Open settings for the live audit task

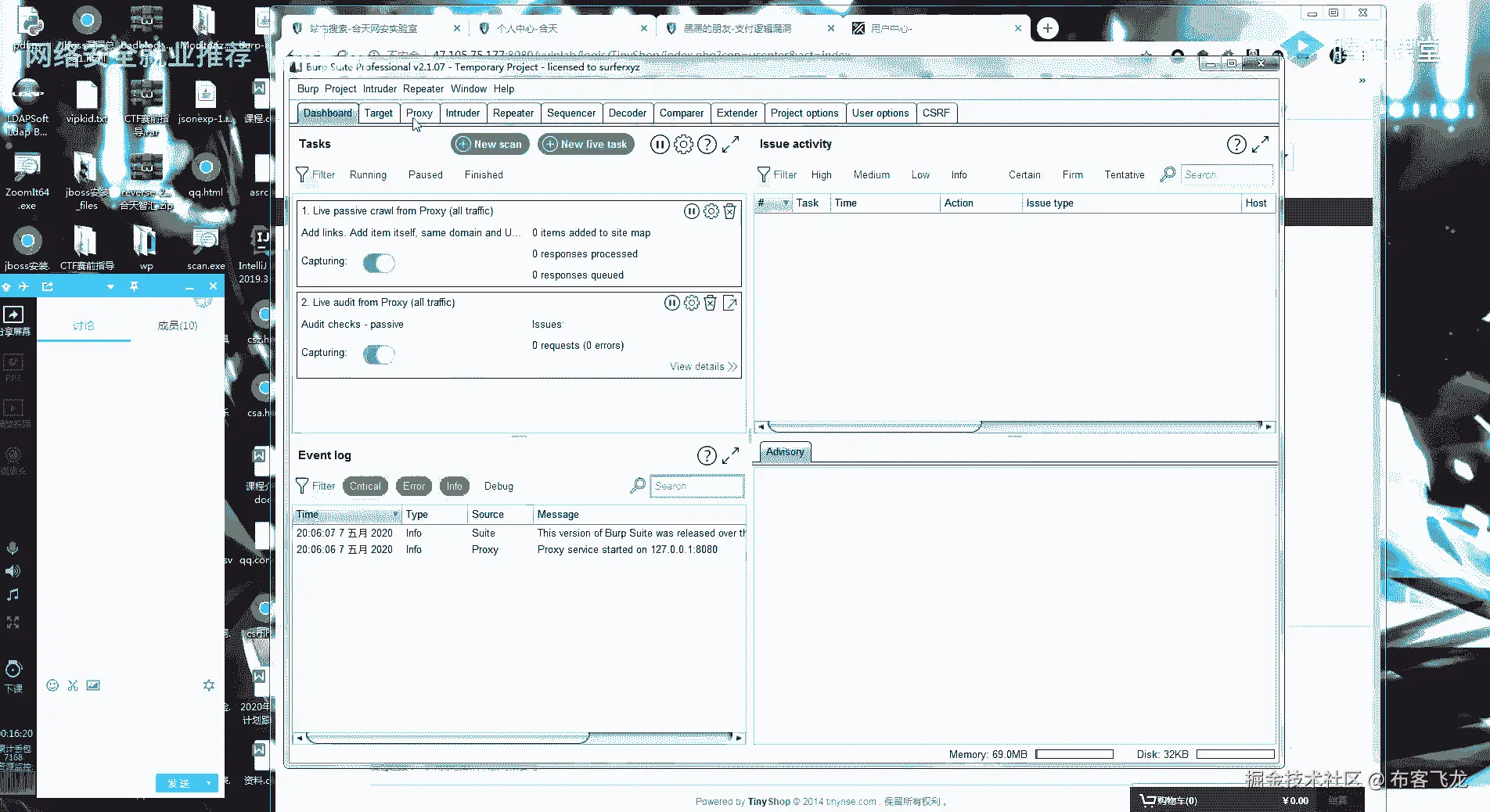pyautogui.click(x=692, y=303)
